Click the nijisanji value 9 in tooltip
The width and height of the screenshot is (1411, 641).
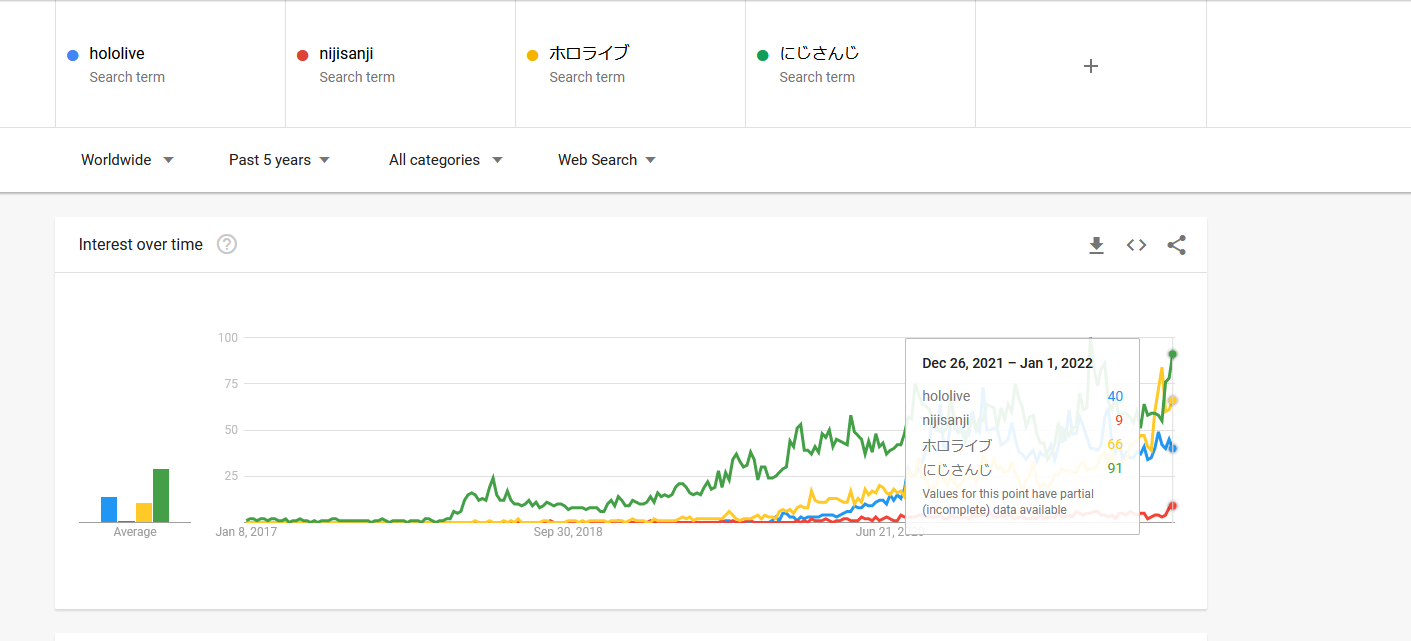tap(1119, 420)
